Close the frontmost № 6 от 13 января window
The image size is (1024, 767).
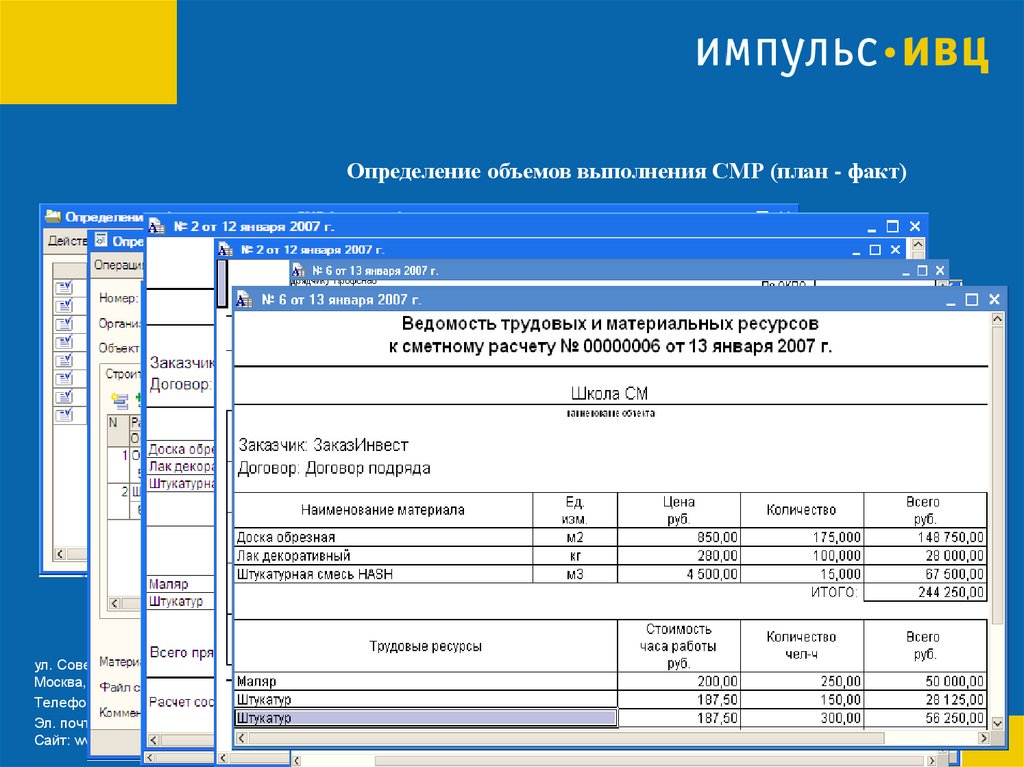[994, 299]
